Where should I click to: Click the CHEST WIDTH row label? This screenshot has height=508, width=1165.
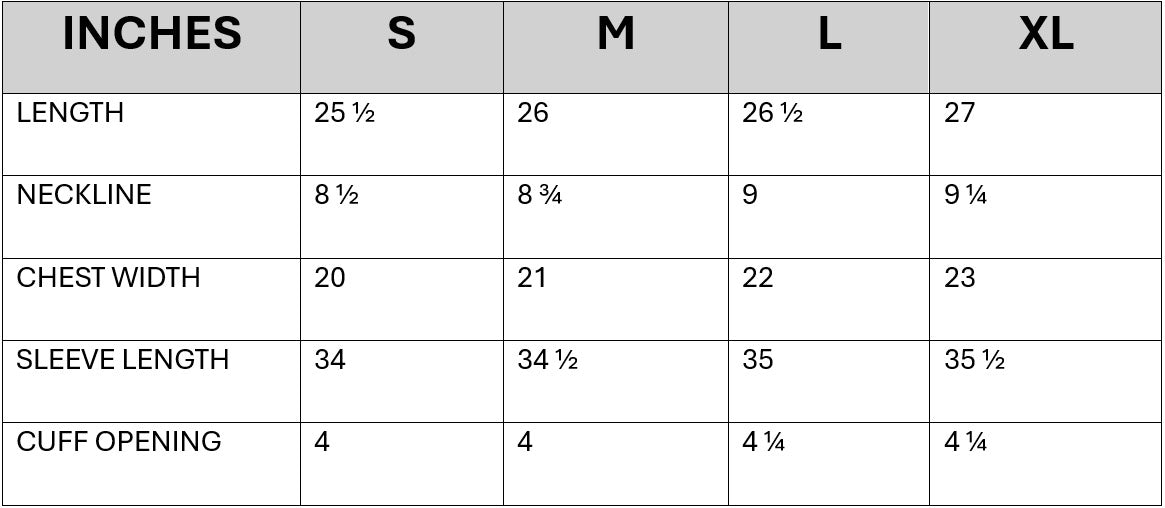[x=108, y=277]
